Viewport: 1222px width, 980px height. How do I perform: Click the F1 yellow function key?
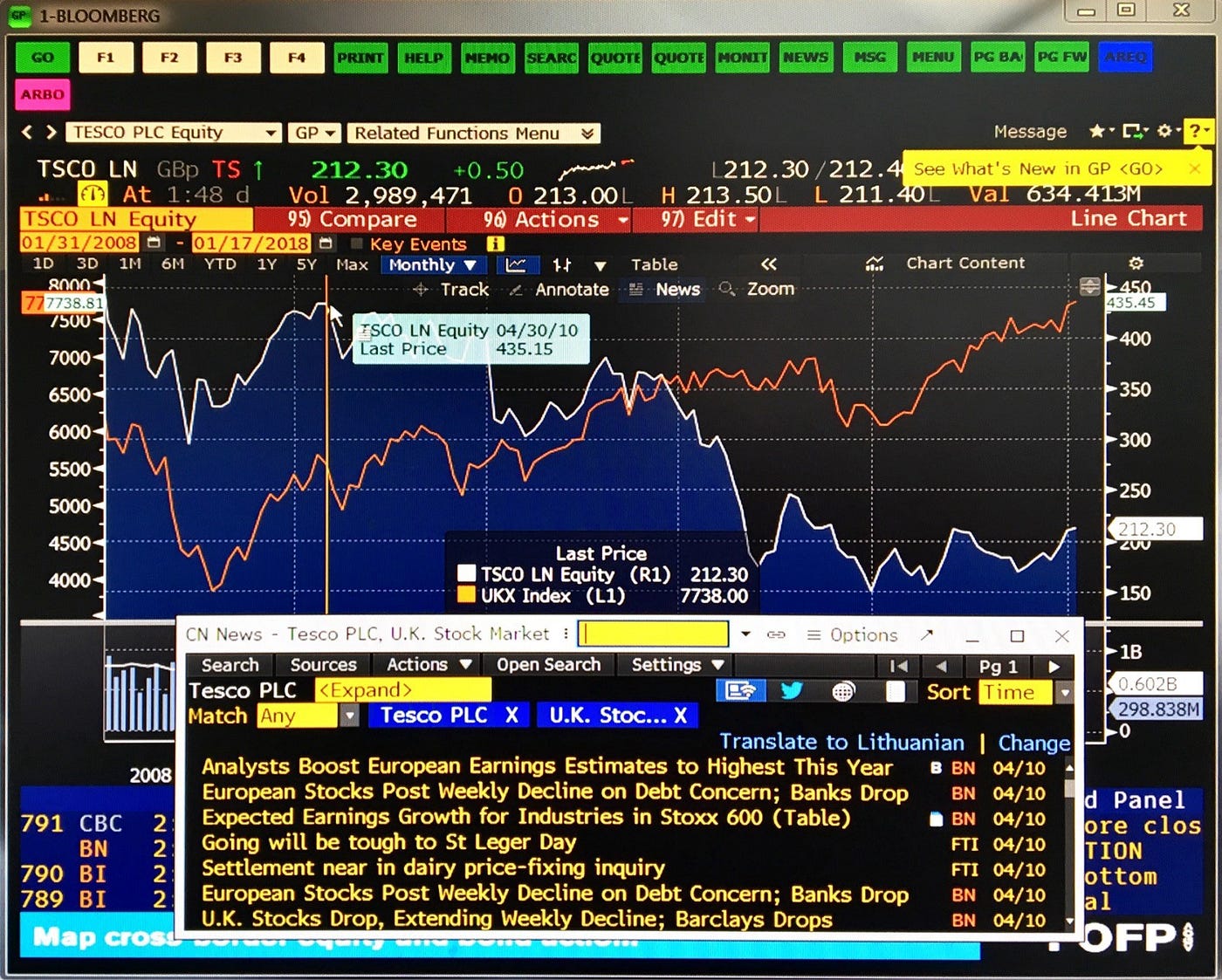(x=106, y=58)
